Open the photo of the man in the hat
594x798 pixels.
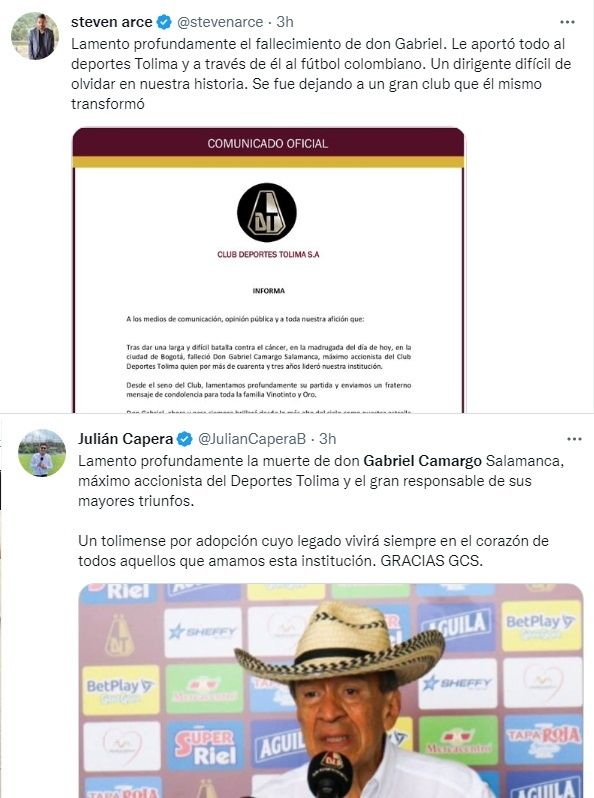[331, 691]
